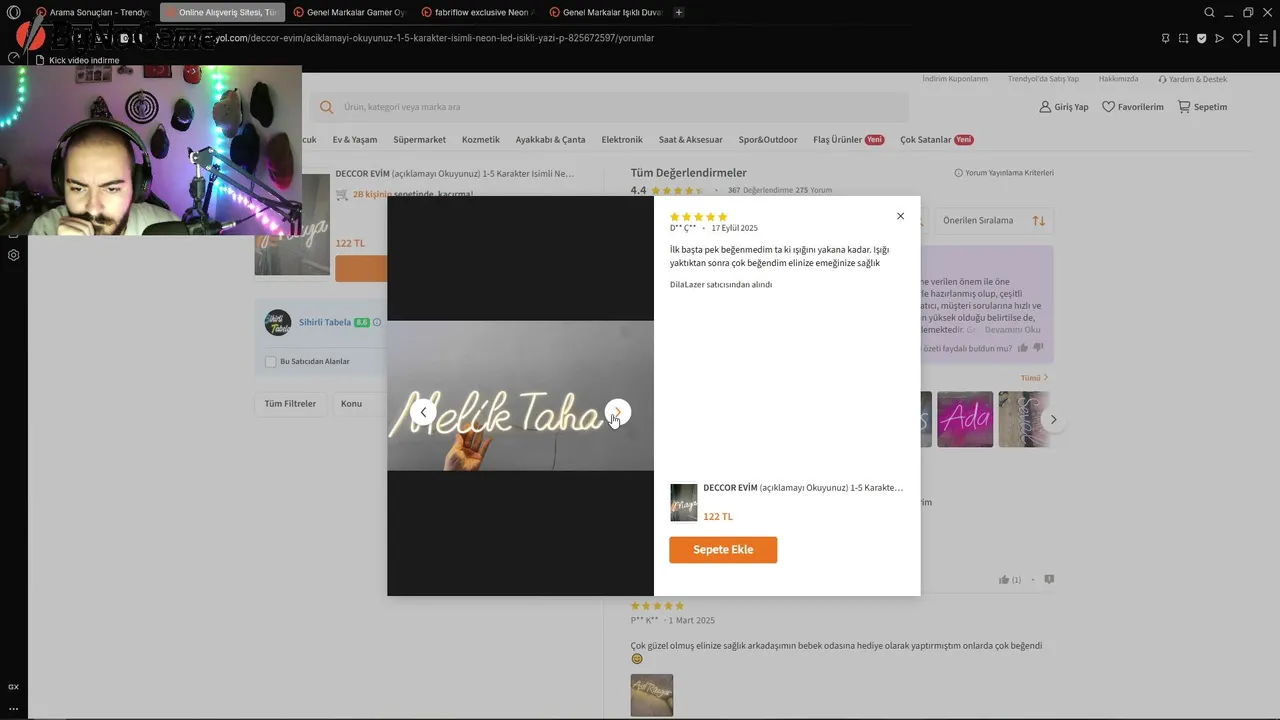The width and height of the screenshot is (1280, 720).
Task: Switch to fabriflow exclusive Neon browser tab
Action: (479, 12)
